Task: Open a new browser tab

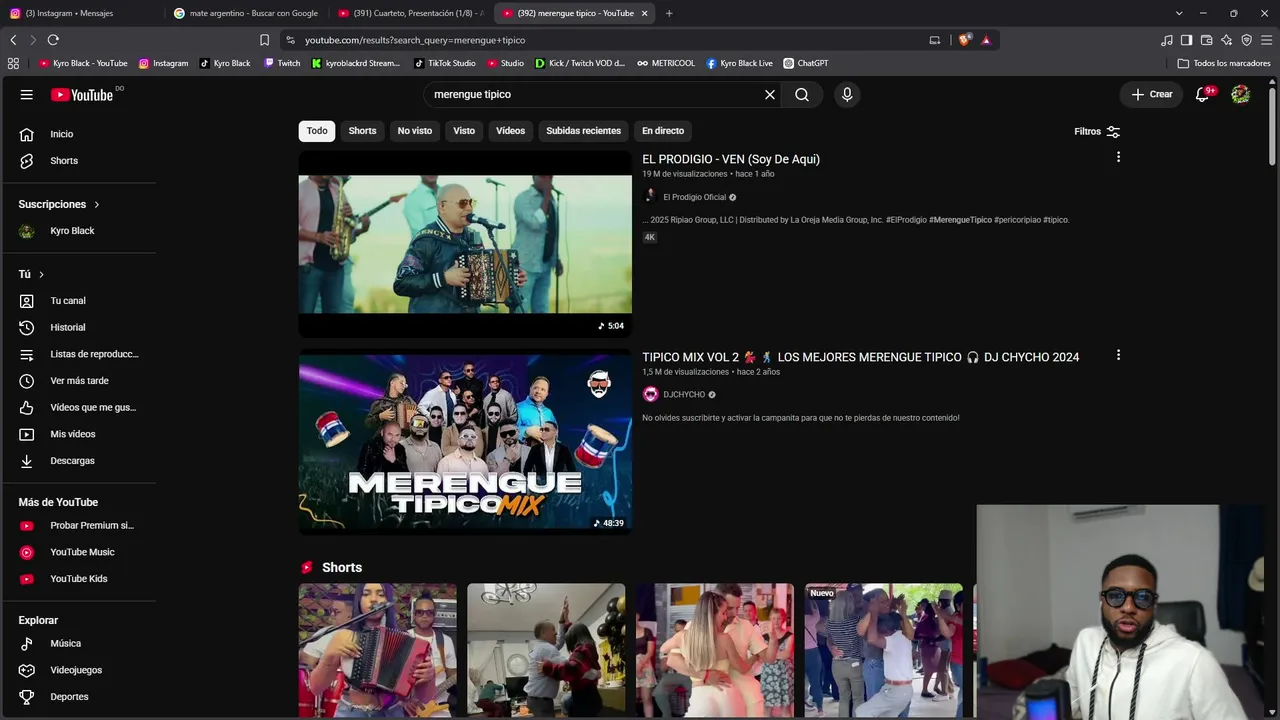Action: (669, 13)
